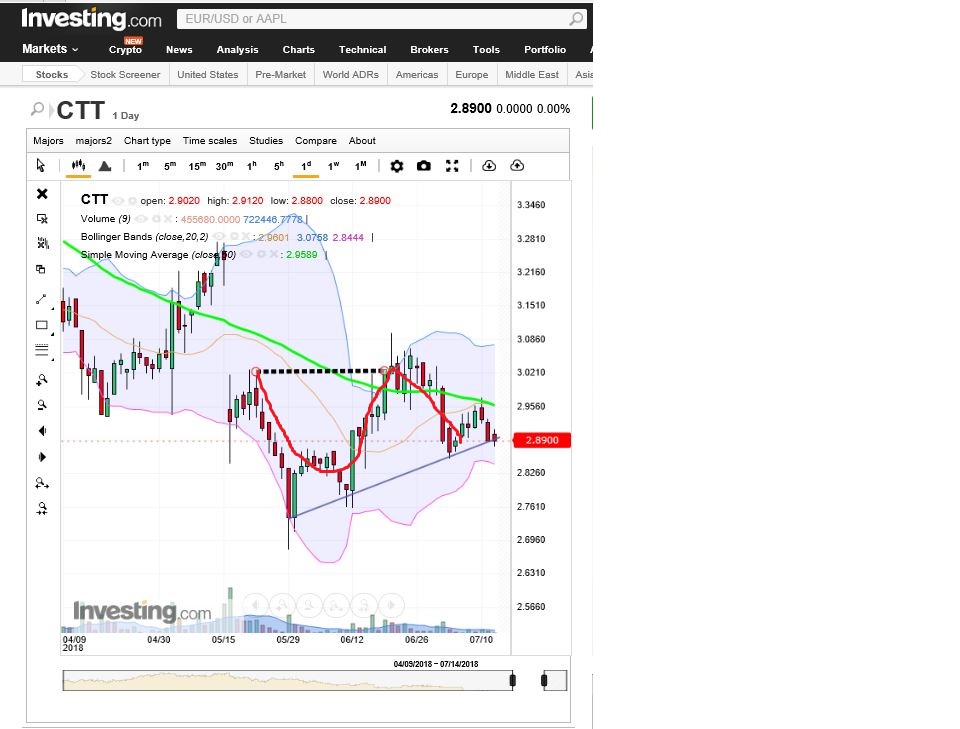
Task: Open the Crypto section
Action: pos(126,50)
